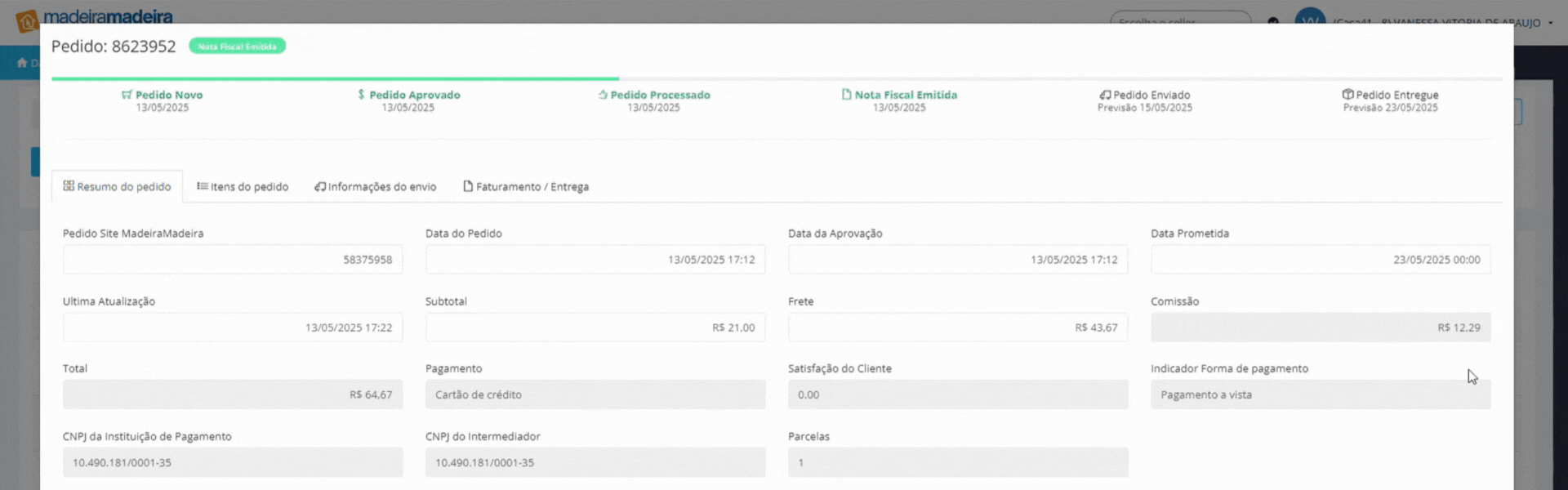Click the CNPJ do Intermediador field
This screenshot has height=490, width=1568.
595,462
